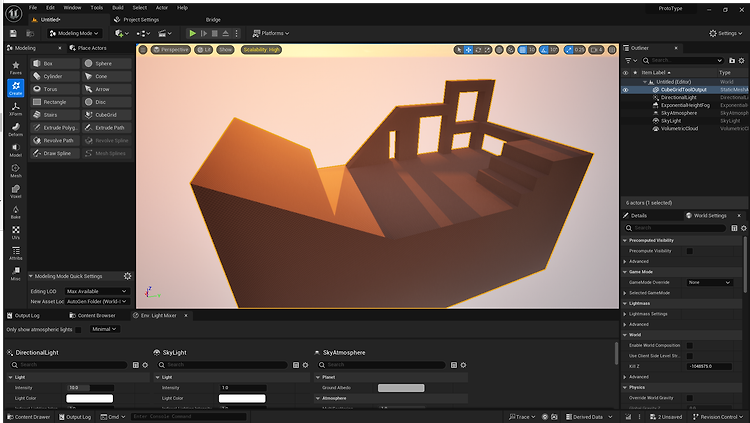The width and height of the screenshot is (750, 423).
Task: Select the Cylinder shape tool
Action: tap(55, 77)
